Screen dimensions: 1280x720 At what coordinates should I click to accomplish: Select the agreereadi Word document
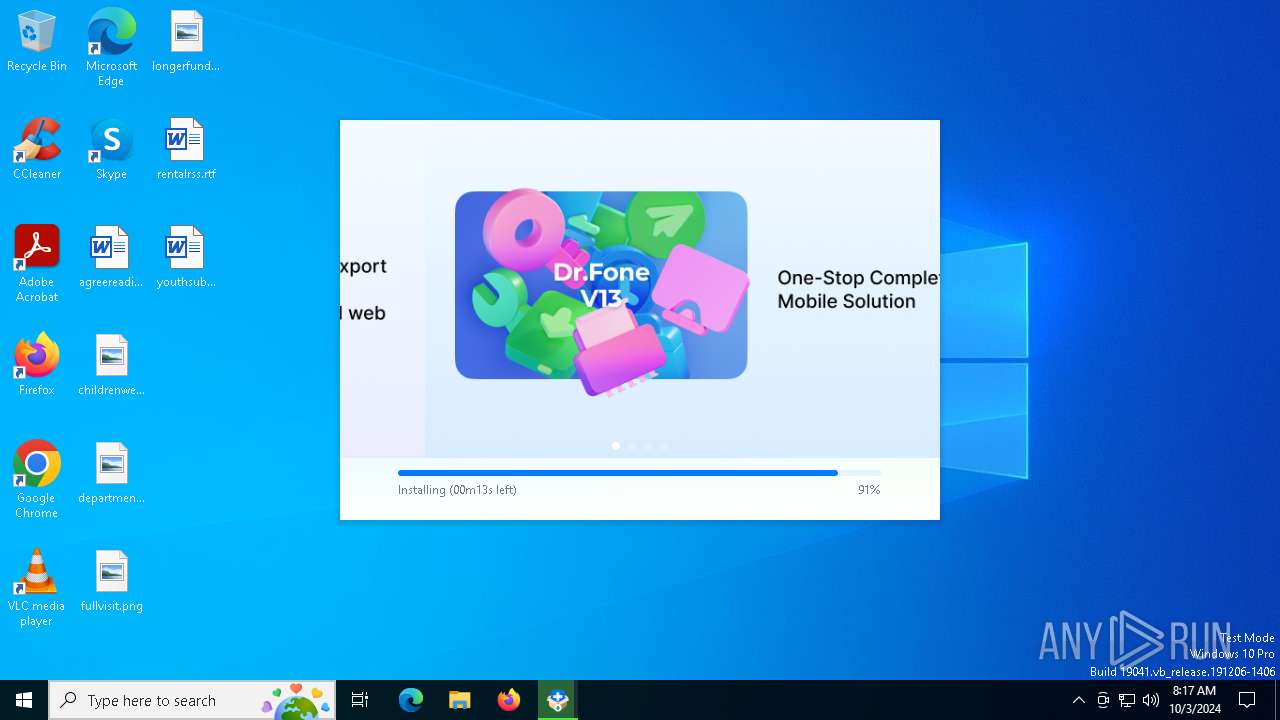(111, 258)
